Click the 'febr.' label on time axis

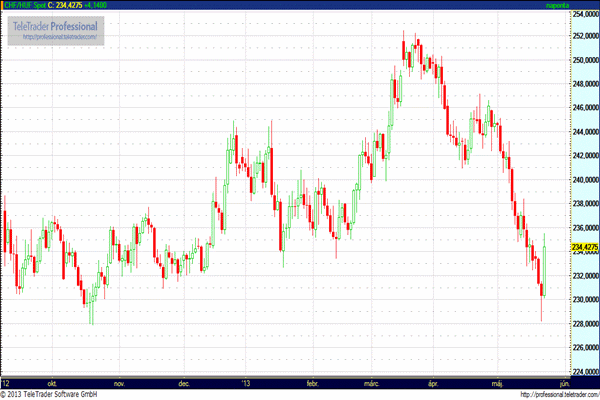311,382
